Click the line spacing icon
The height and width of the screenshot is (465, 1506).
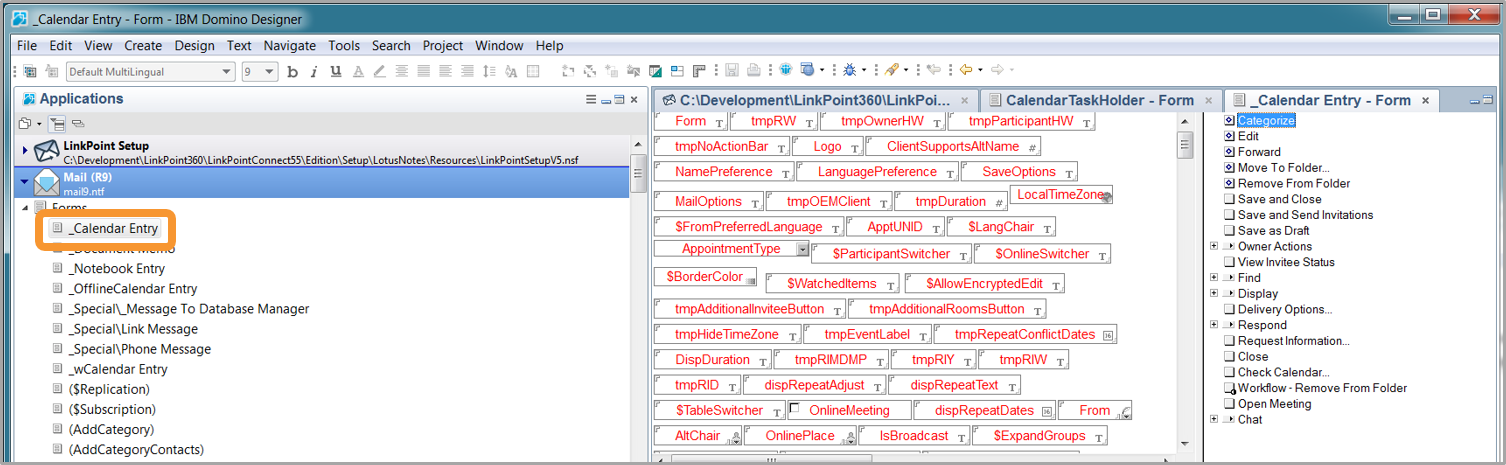coord(489,71)
